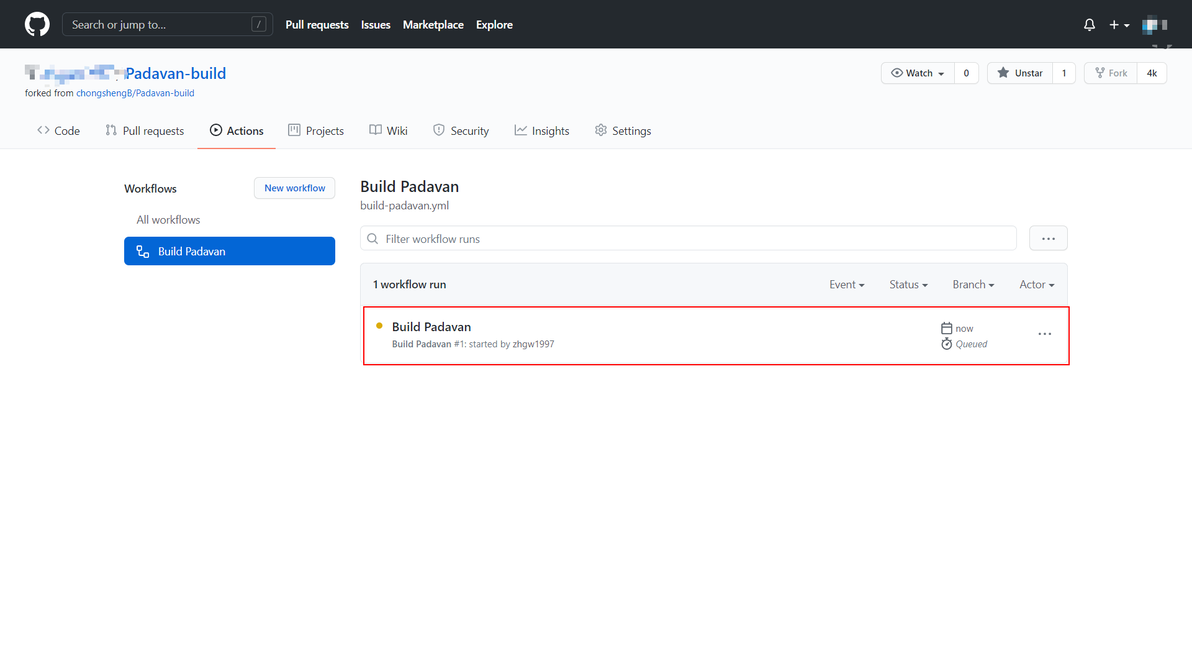Go to the Settings tab
Screen dimensions: 1192x671
[622, 131]
